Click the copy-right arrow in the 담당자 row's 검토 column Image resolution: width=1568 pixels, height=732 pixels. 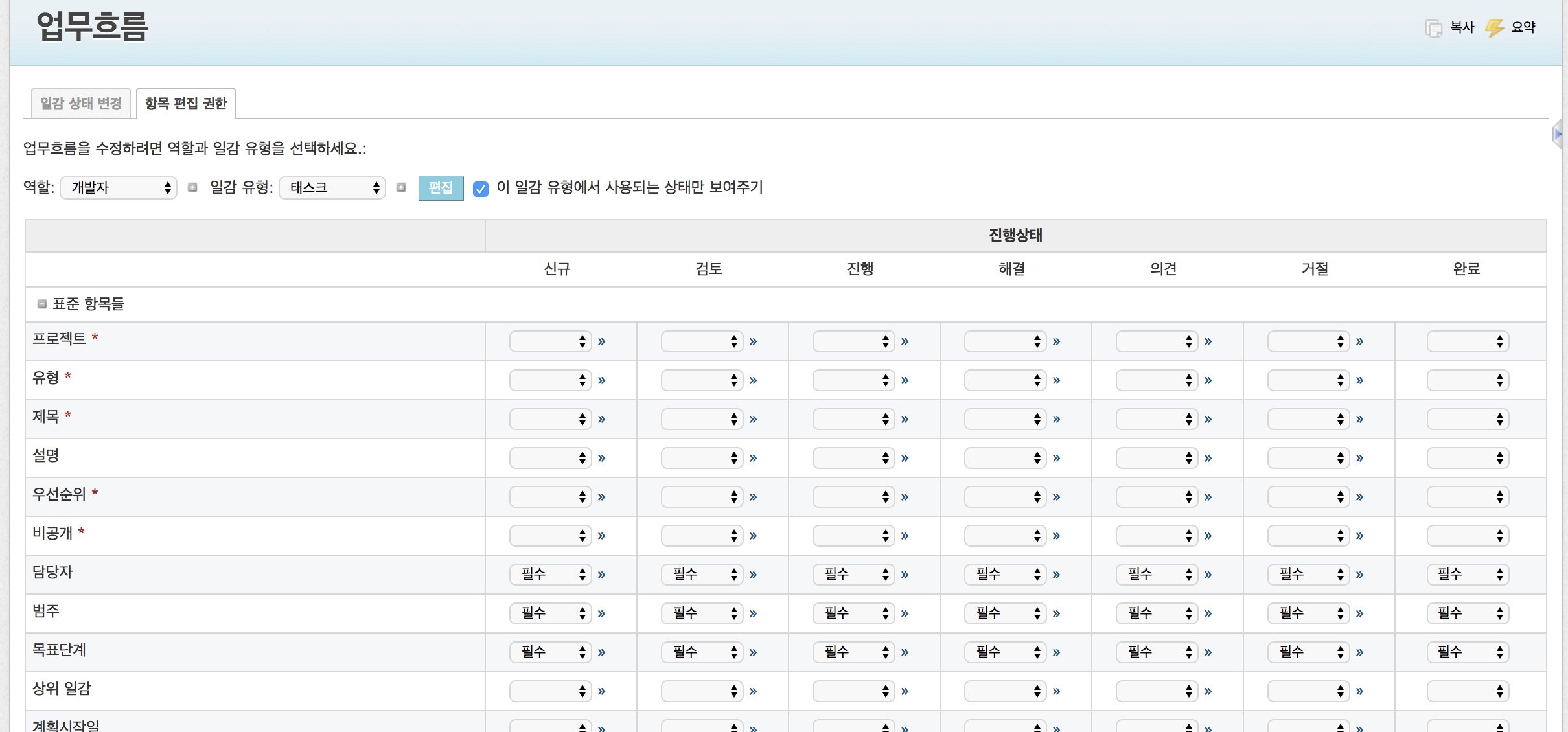click(753, 575)
